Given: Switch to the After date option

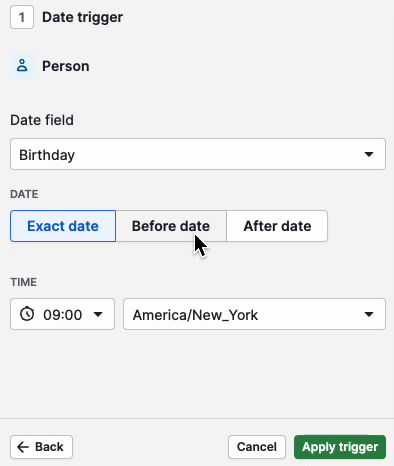Looking at the screenshot, I should (277, 226).
